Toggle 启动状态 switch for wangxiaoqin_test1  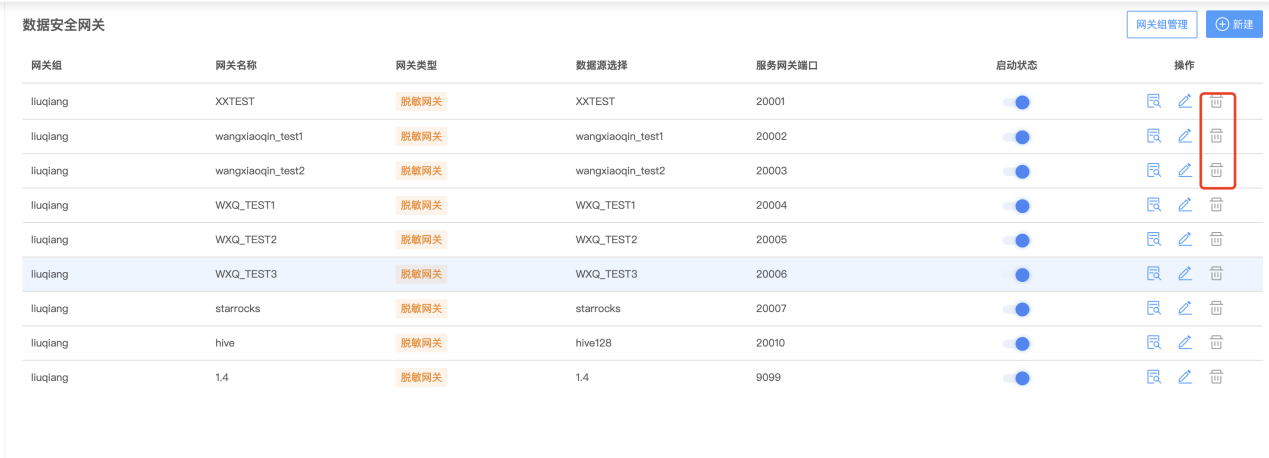tap(1016, 137)
